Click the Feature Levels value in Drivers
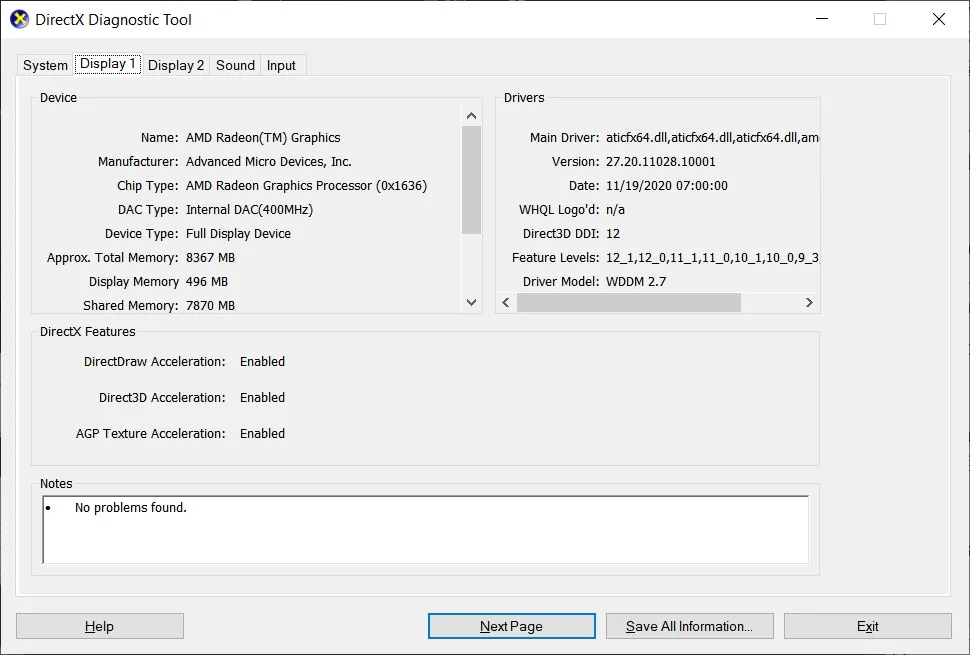Viewport: 970px width, 655px height. (712, 257)
